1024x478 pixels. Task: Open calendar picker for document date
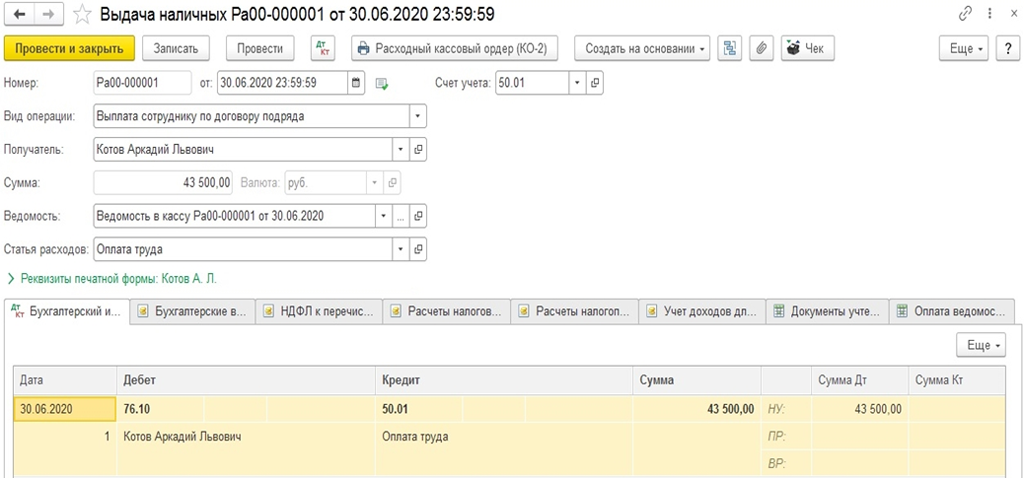[x=356, y=83]
